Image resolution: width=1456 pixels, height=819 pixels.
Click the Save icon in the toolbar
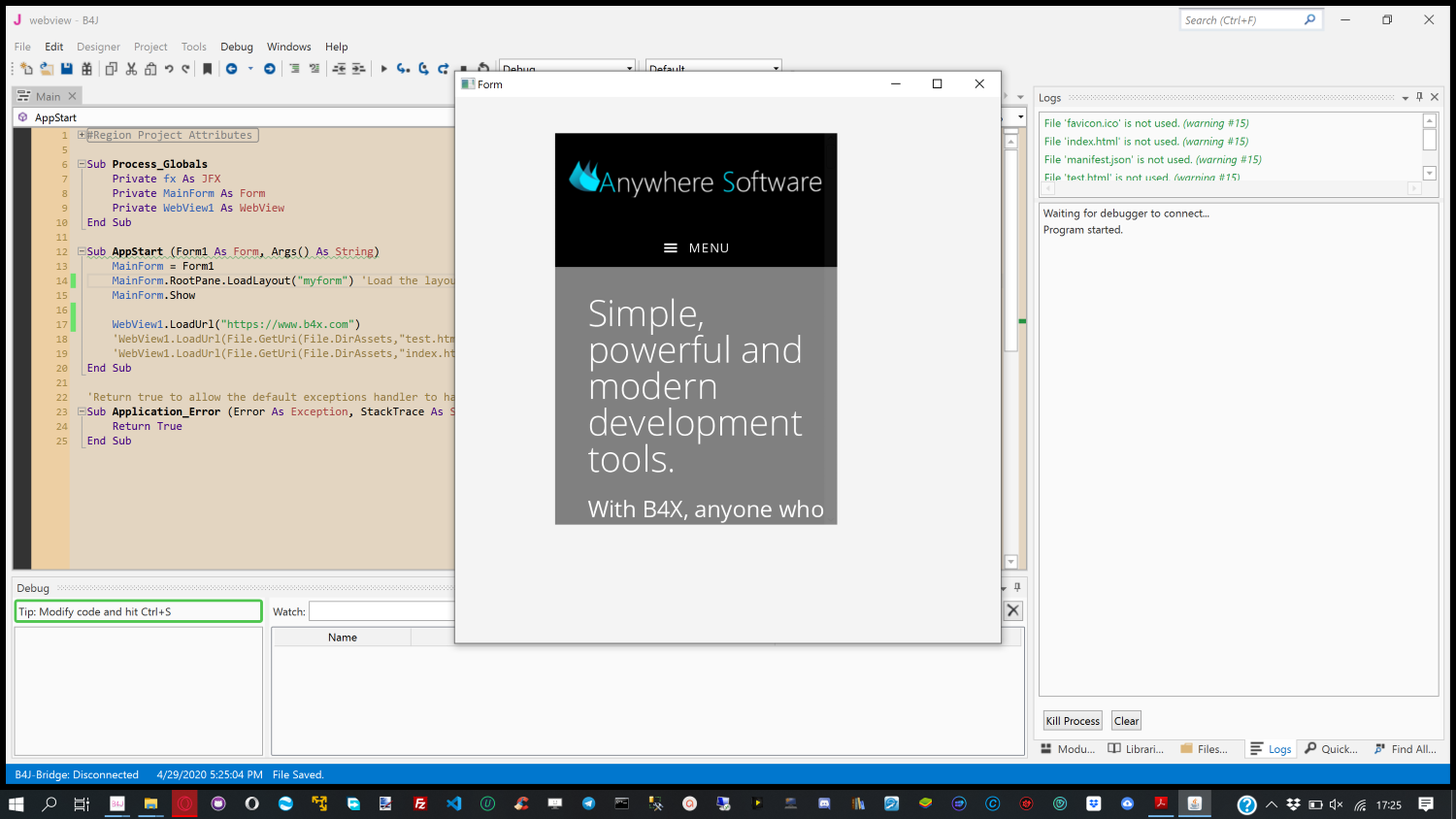pyautogui.click(x=67, y=69)
